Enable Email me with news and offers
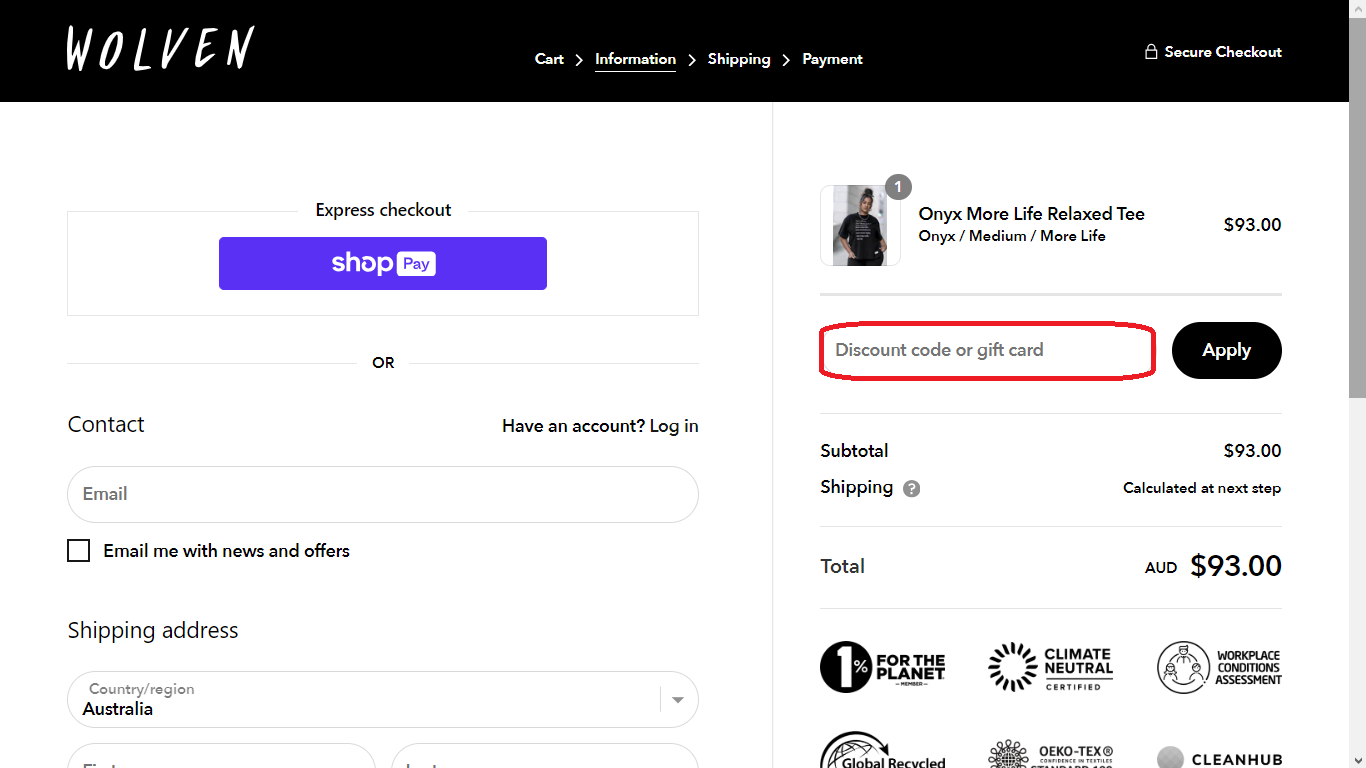Viewport: 1366px width, 768px height. 78,550
